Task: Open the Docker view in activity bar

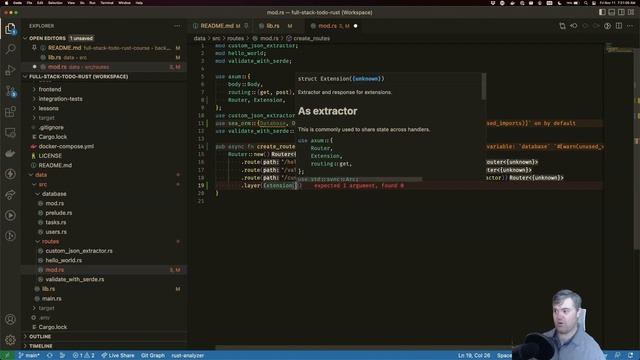Action: pos(10,153)
